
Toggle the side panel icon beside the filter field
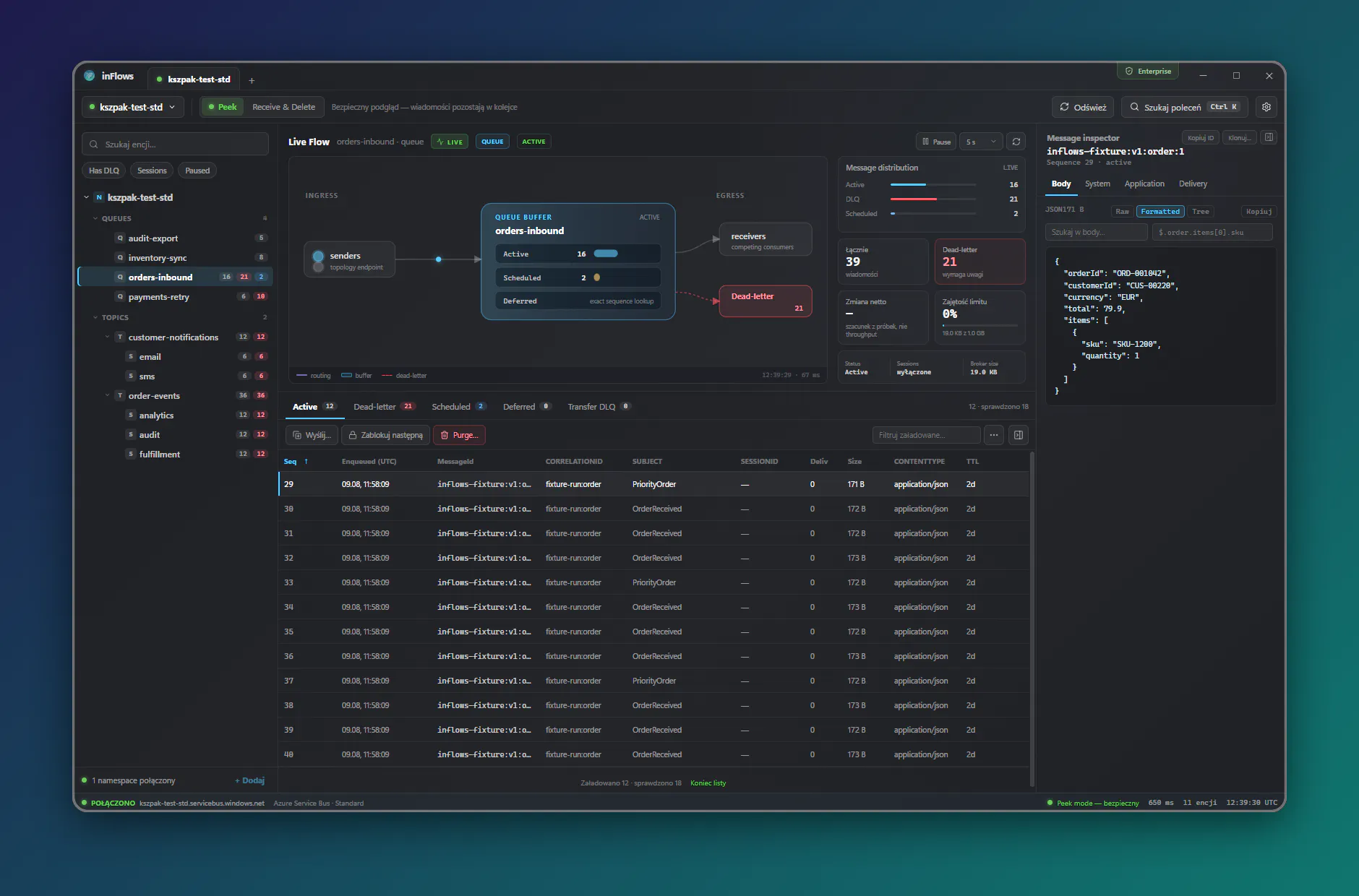coord(1018,435)
